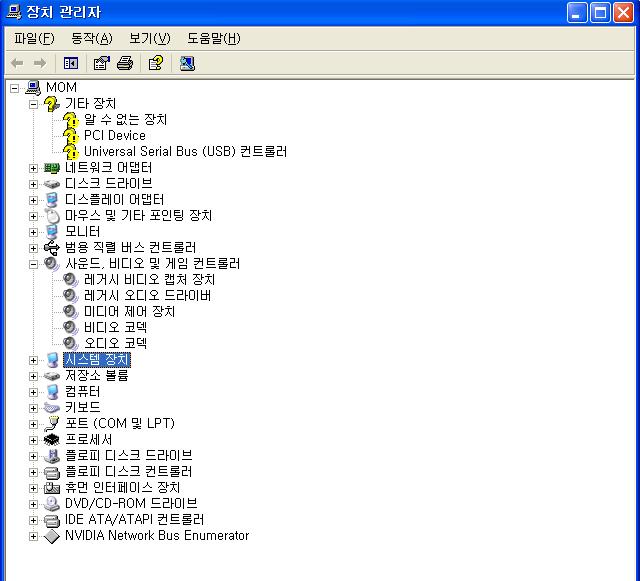
Task: Expand the 모니터 category
Action: tap(33, 232)
